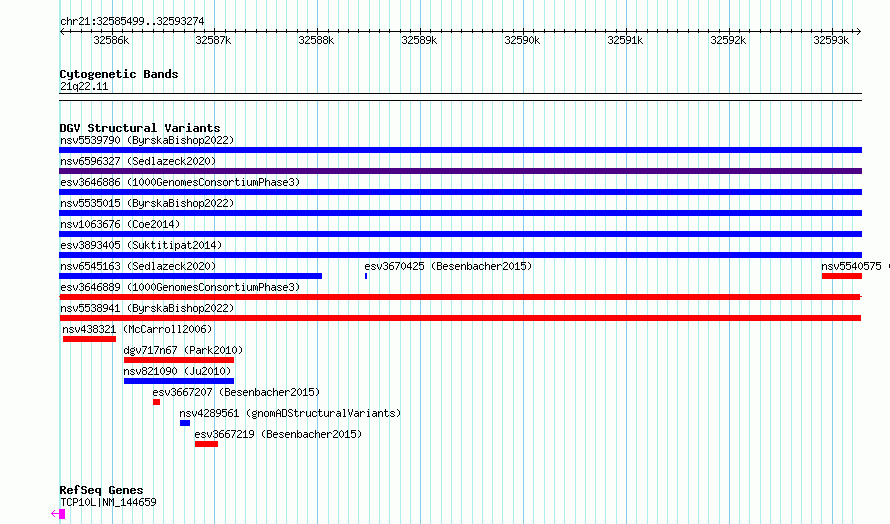Select the small red esv3667207 variant box
The width and height of the screenshot is (890, 524).
point(157,402)
